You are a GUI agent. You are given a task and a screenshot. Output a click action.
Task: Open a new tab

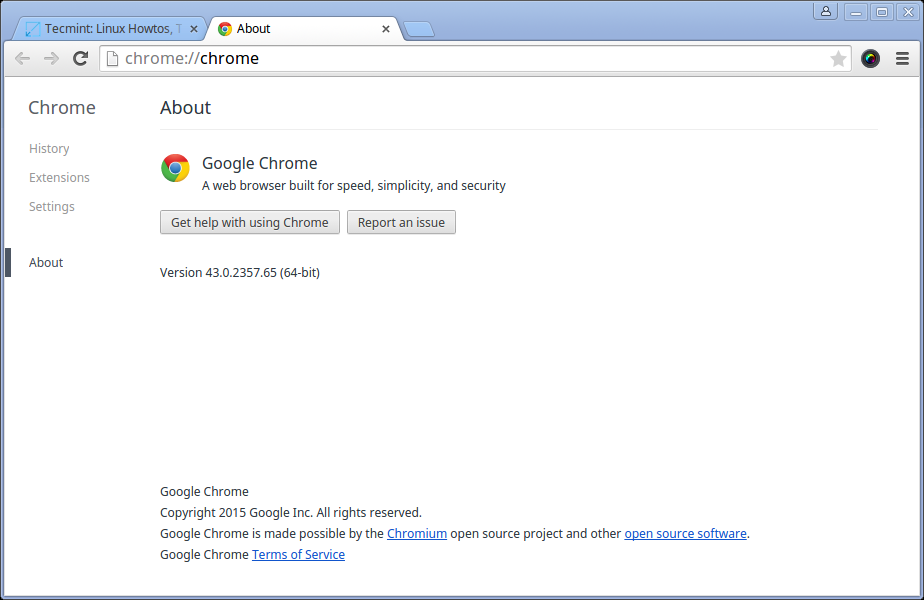point(419,29)
